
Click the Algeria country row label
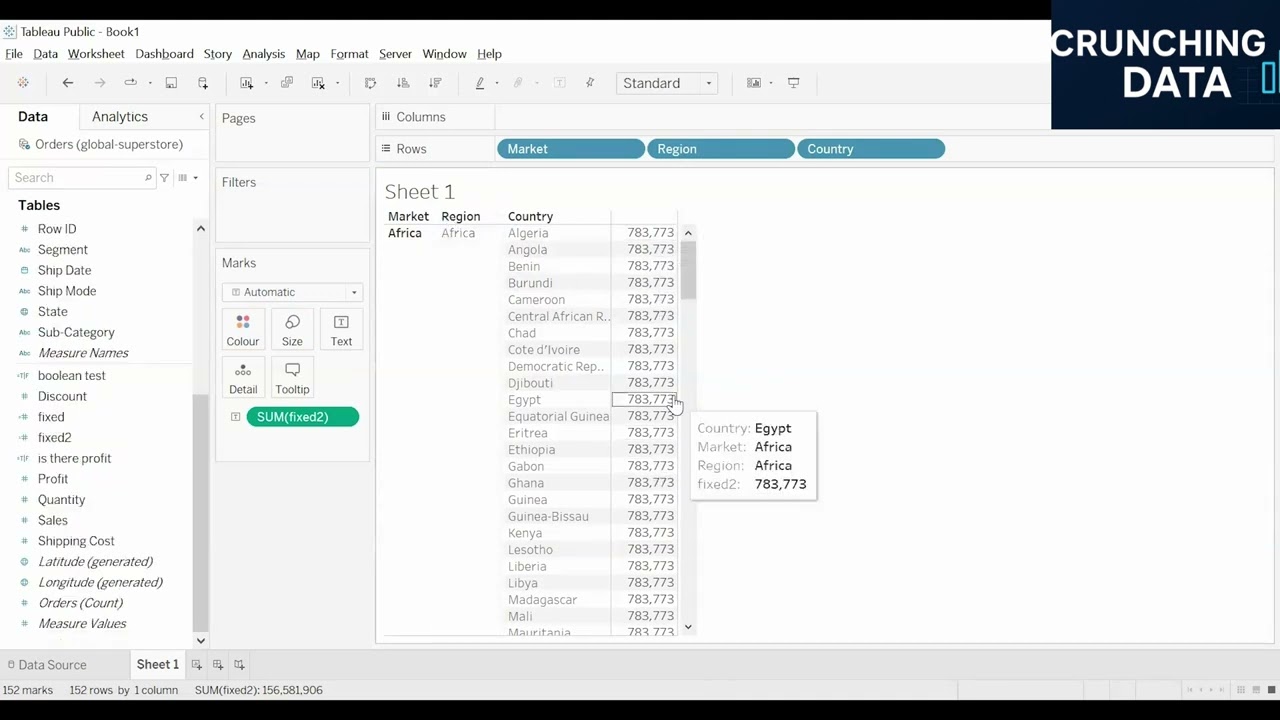click(528, 233)
